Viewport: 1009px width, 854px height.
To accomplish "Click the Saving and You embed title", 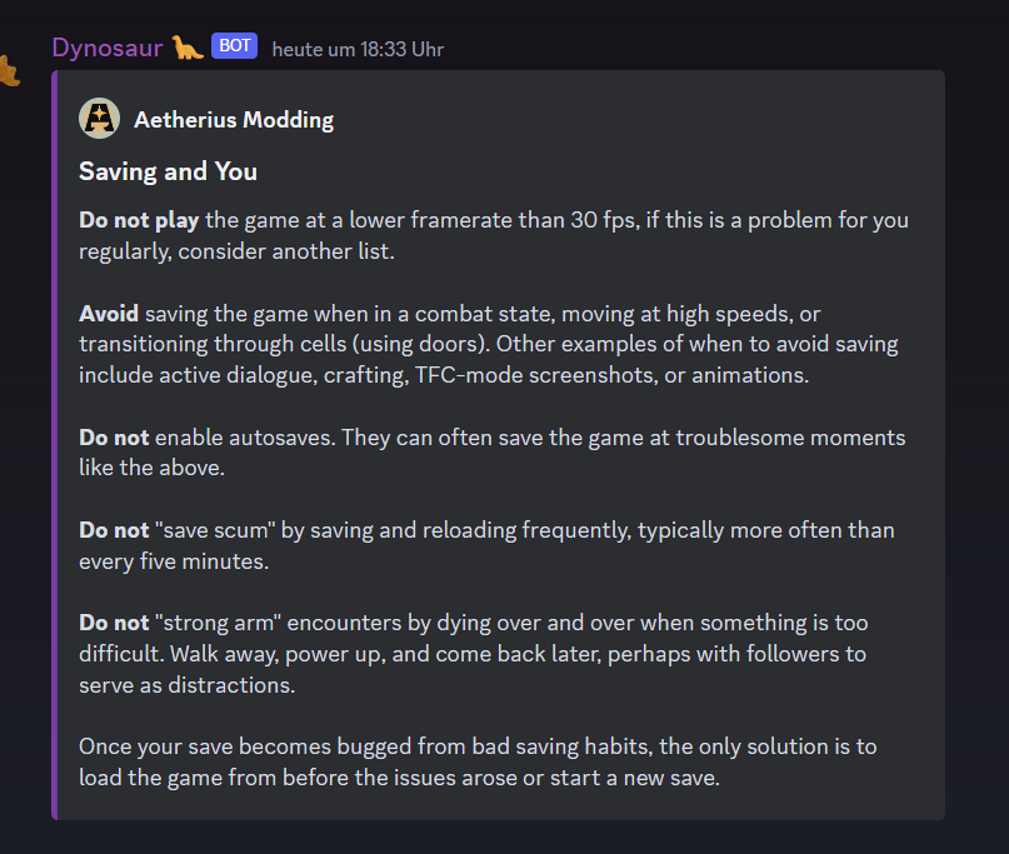I will (168, 171).
